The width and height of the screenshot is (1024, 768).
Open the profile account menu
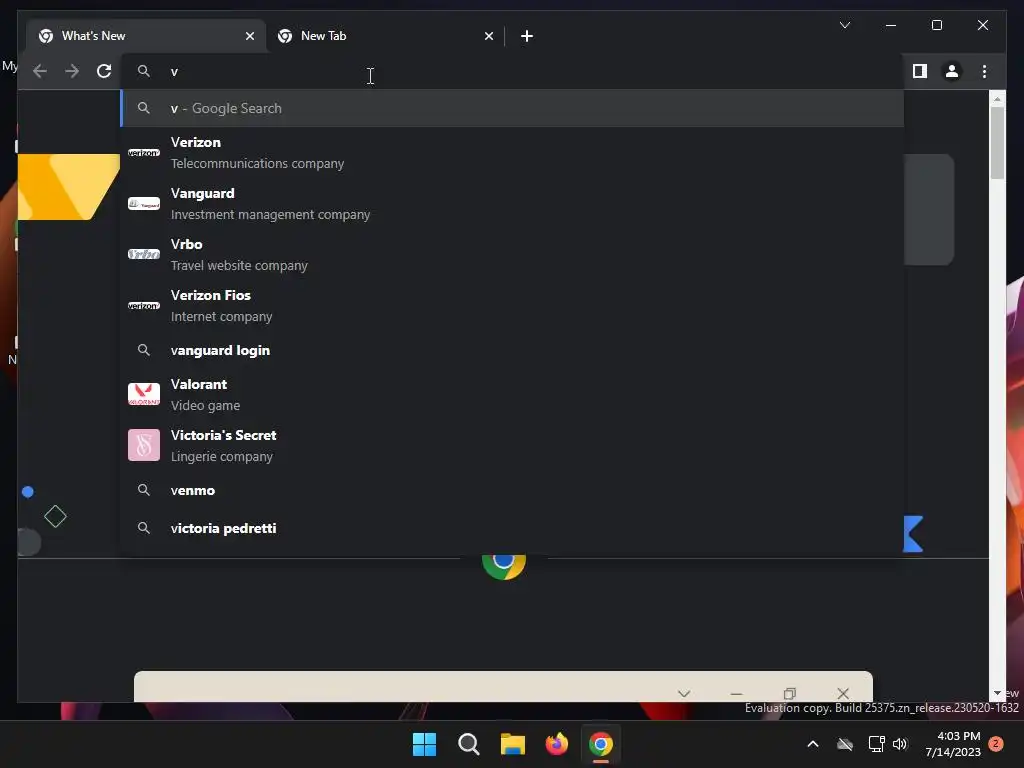[952, 71]
